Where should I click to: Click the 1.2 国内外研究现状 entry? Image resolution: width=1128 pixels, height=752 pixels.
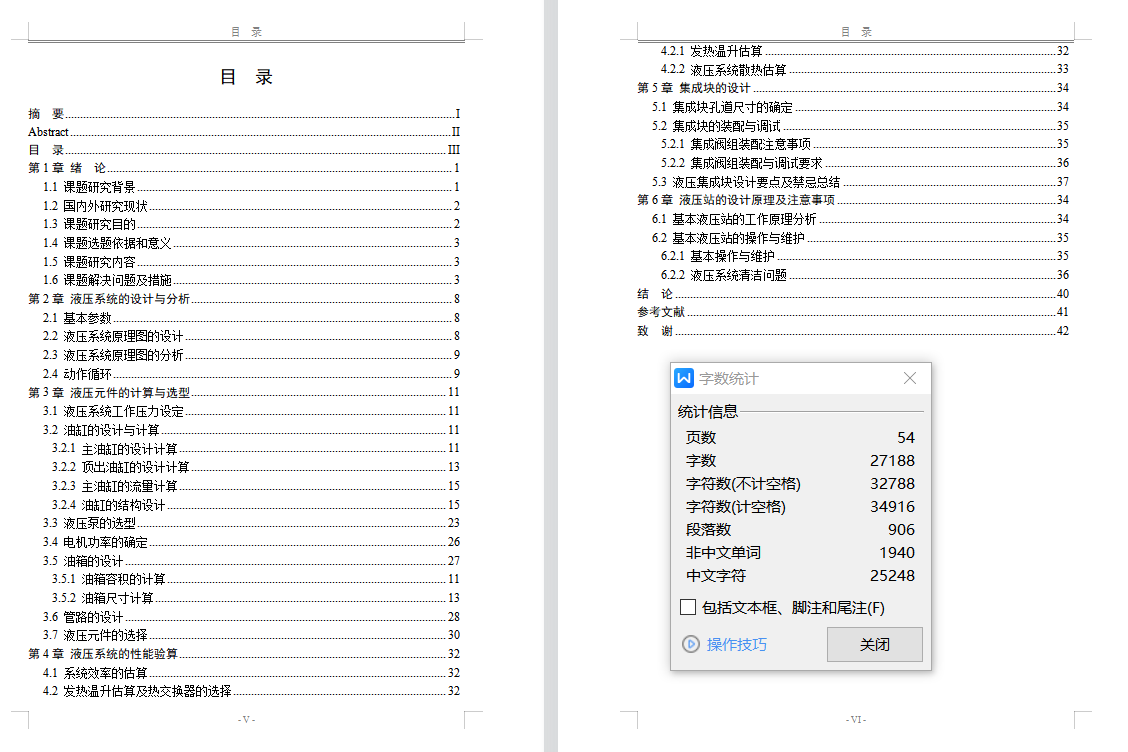click(251, 206)
